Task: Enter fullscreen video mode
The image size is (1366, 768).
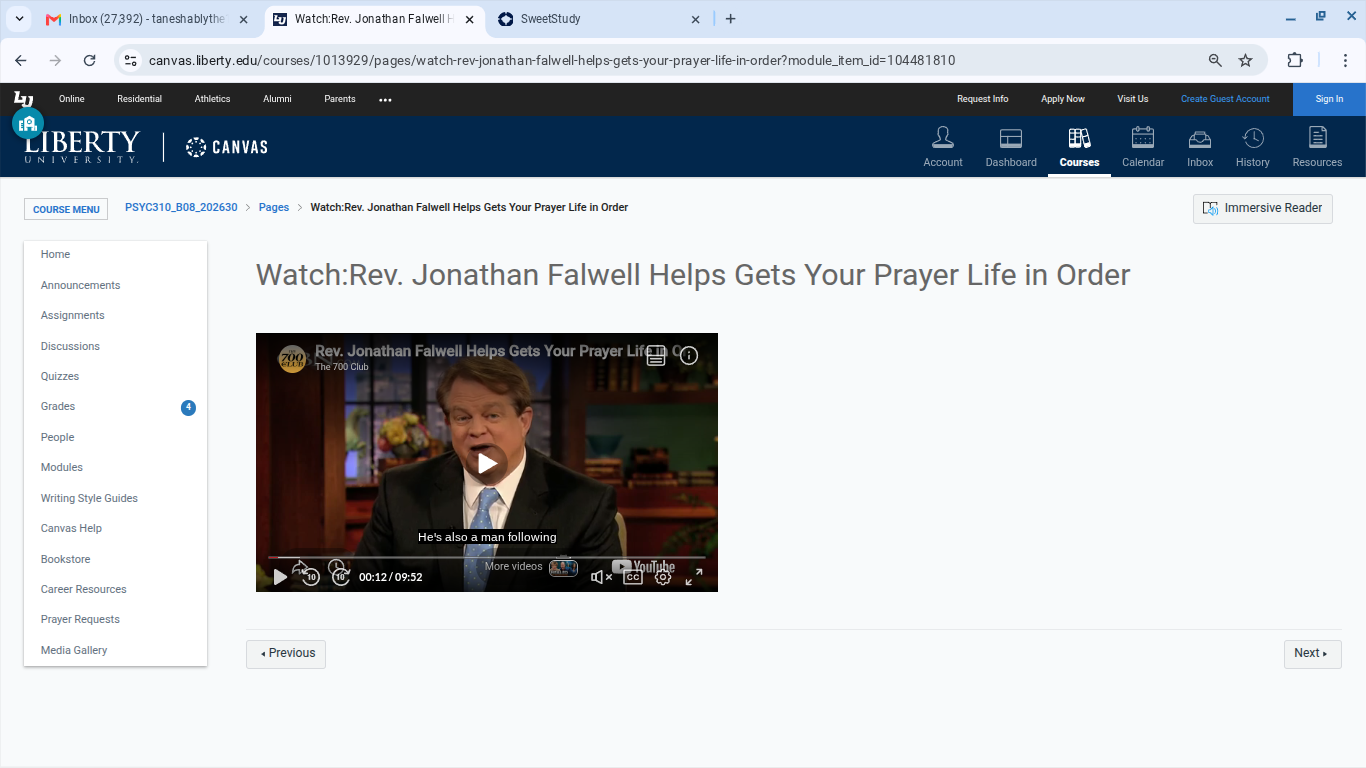Action: [694, 577]
